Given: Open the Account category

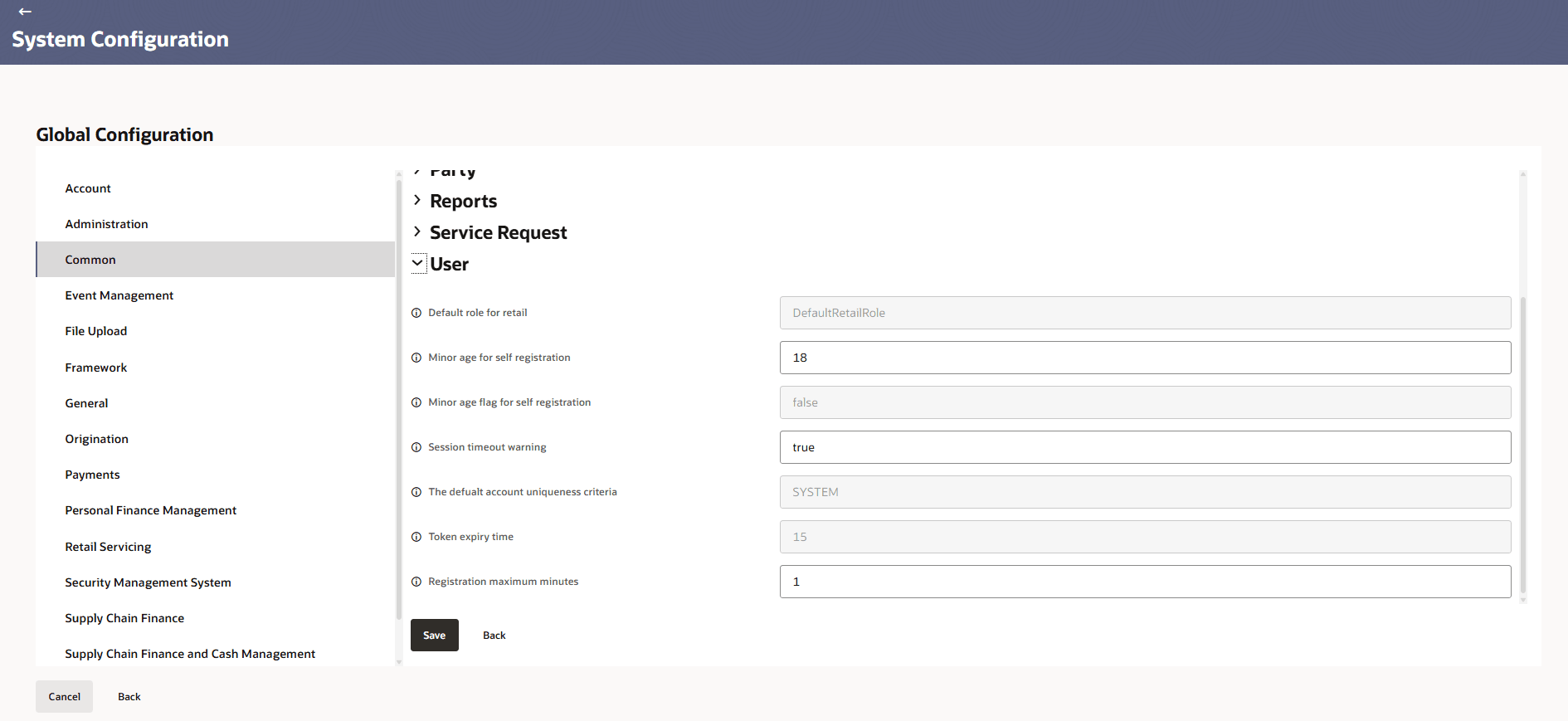Looking at the screenshot, I should (x=216, y=188).
